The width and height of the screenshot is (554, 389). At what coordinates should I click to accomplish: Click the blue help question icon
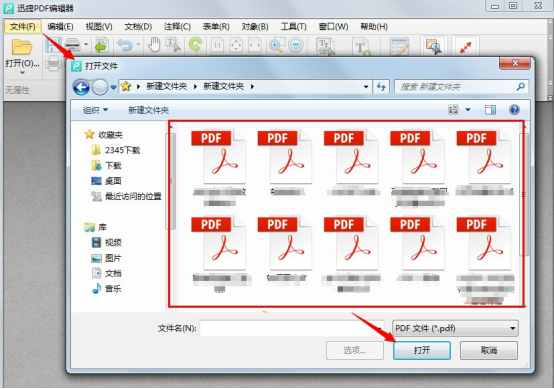click(514, 110)
